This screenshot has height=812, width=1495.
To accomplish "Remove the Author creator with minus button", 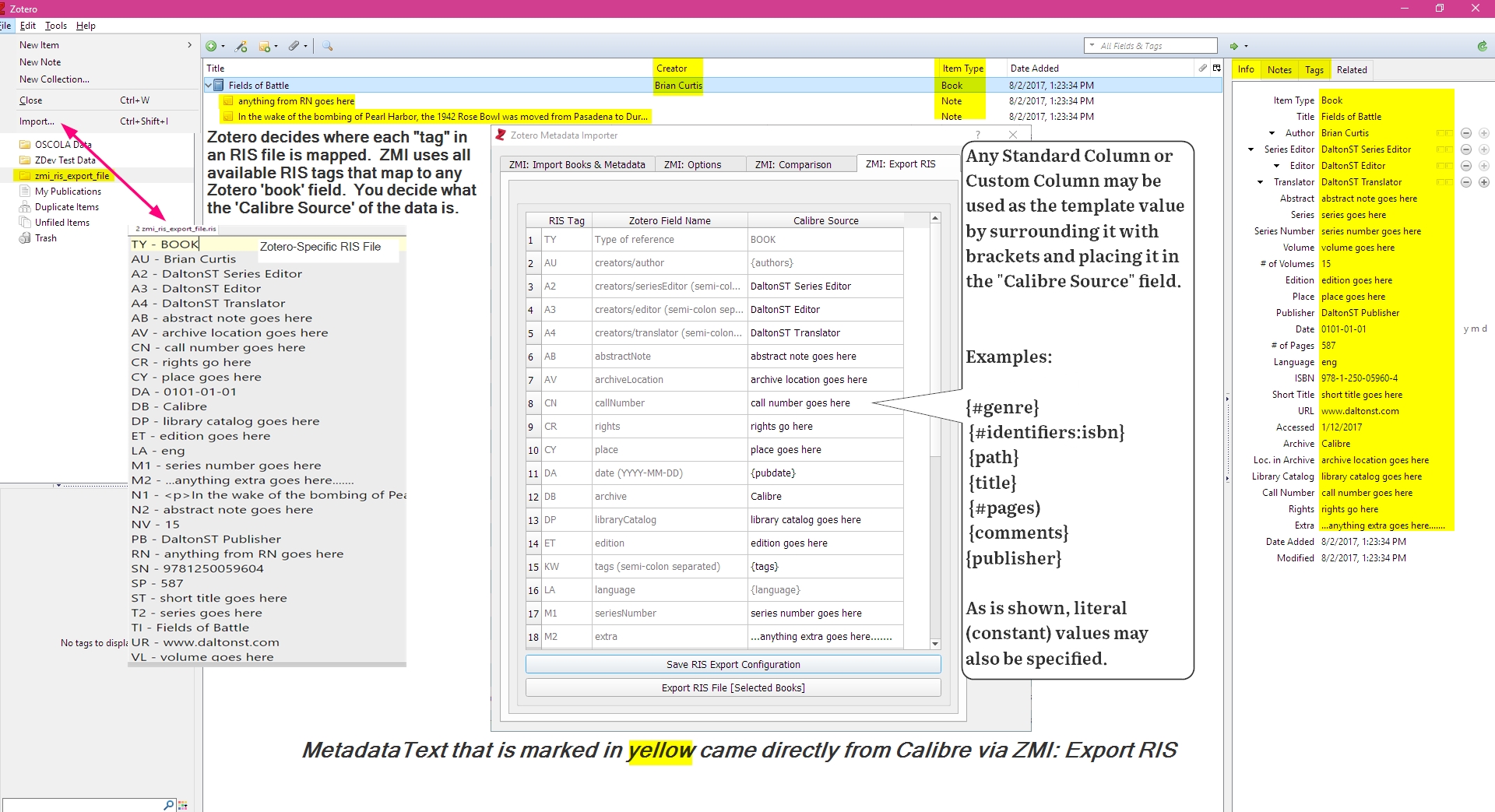I will click(1465, 133).
